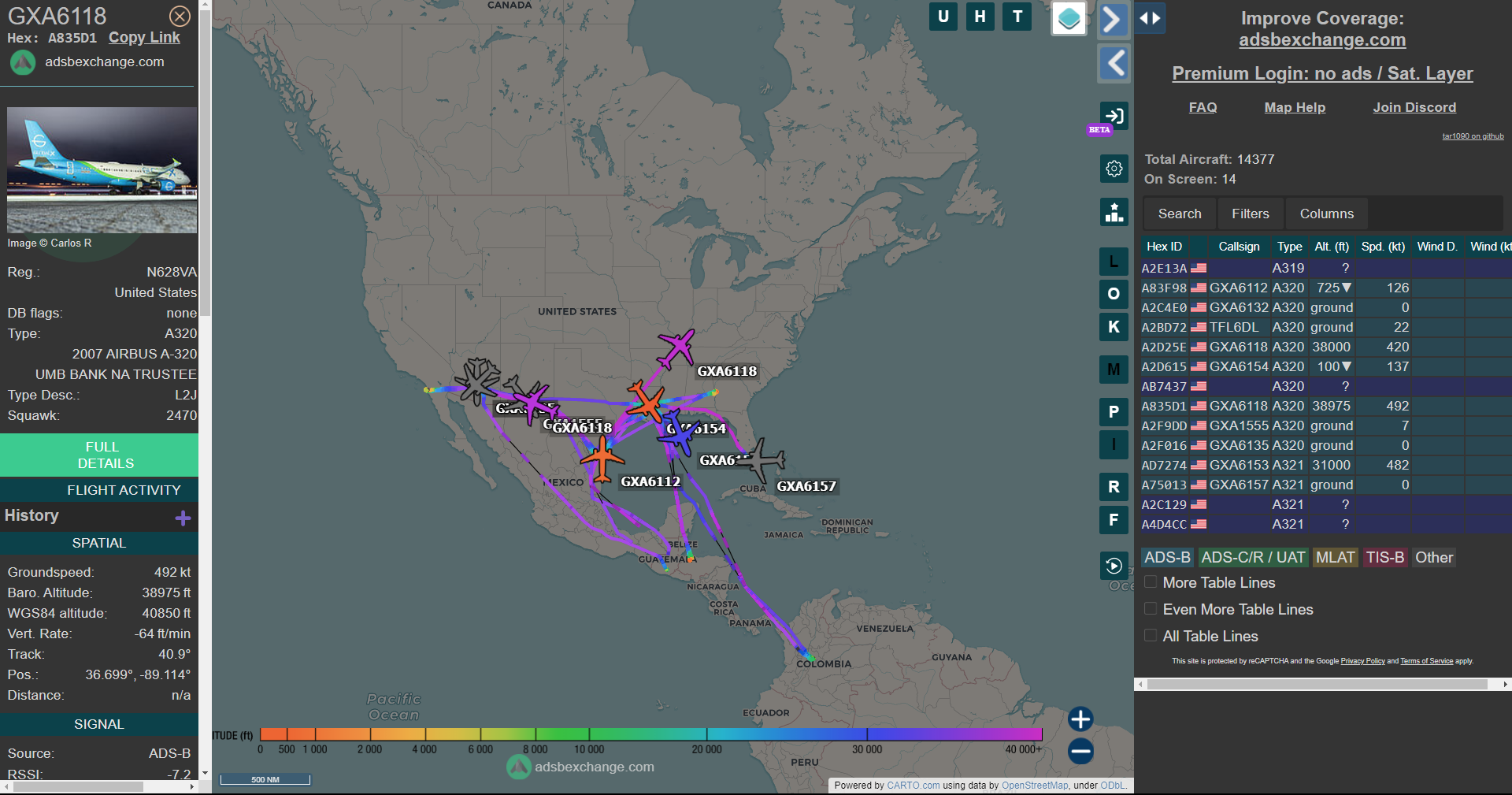The width and height of the screenshot is (1512, 795).
Task: Open the map layer selector icon
Action: tap(1069, 19)
